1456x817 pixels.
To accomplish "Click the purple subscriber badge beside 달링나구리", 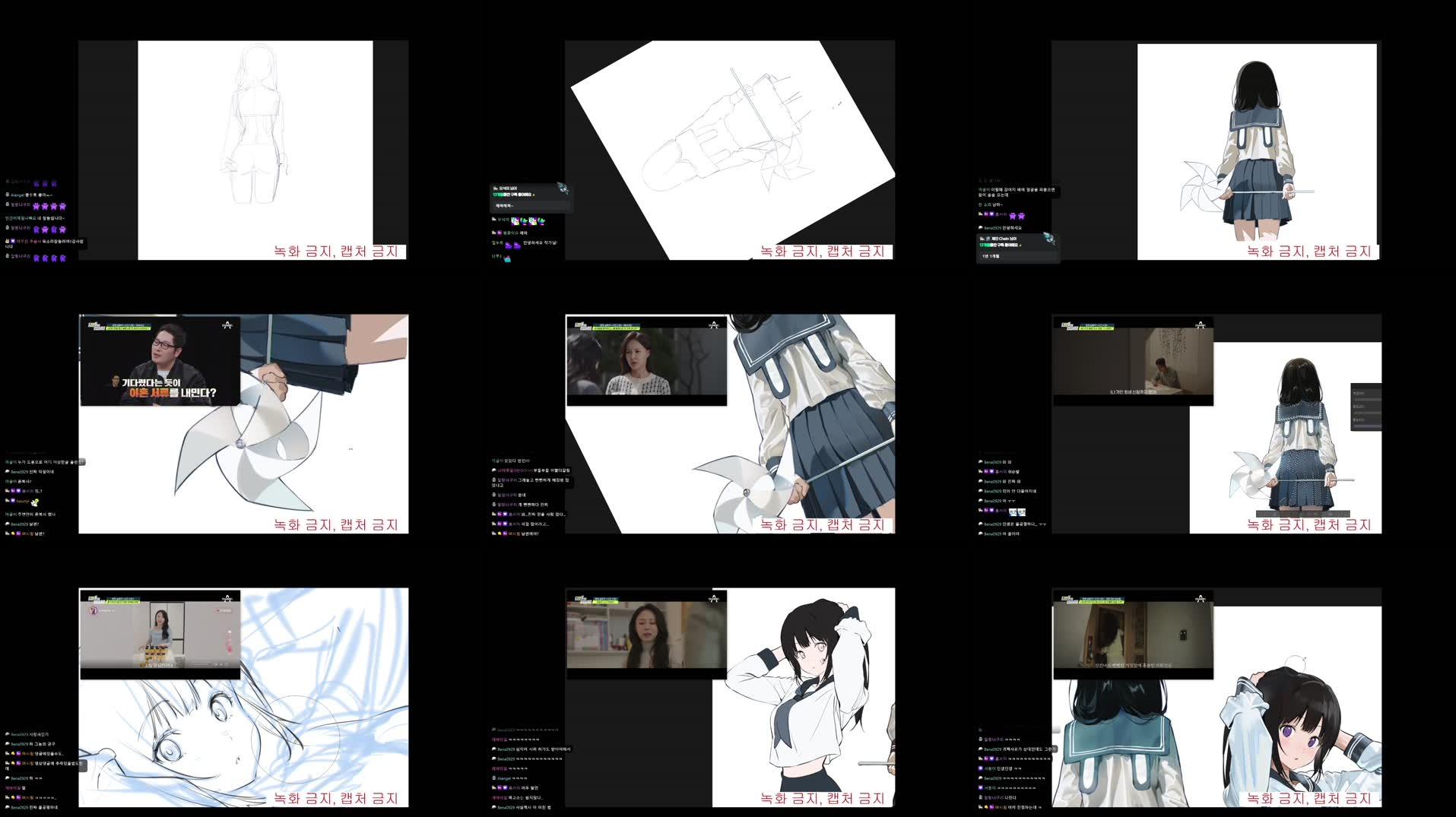I will tap(8, 203).
